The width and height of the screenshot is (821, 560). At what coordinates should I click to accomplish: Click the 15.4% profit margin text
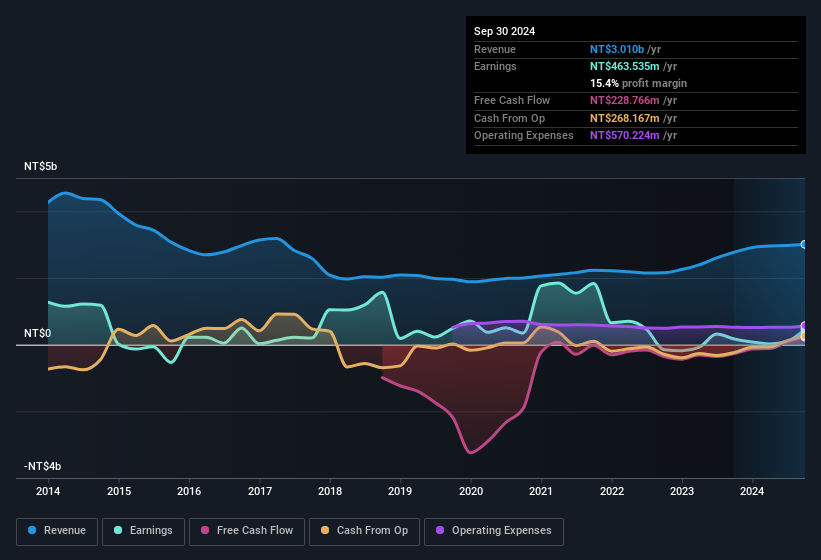[638, 83]
